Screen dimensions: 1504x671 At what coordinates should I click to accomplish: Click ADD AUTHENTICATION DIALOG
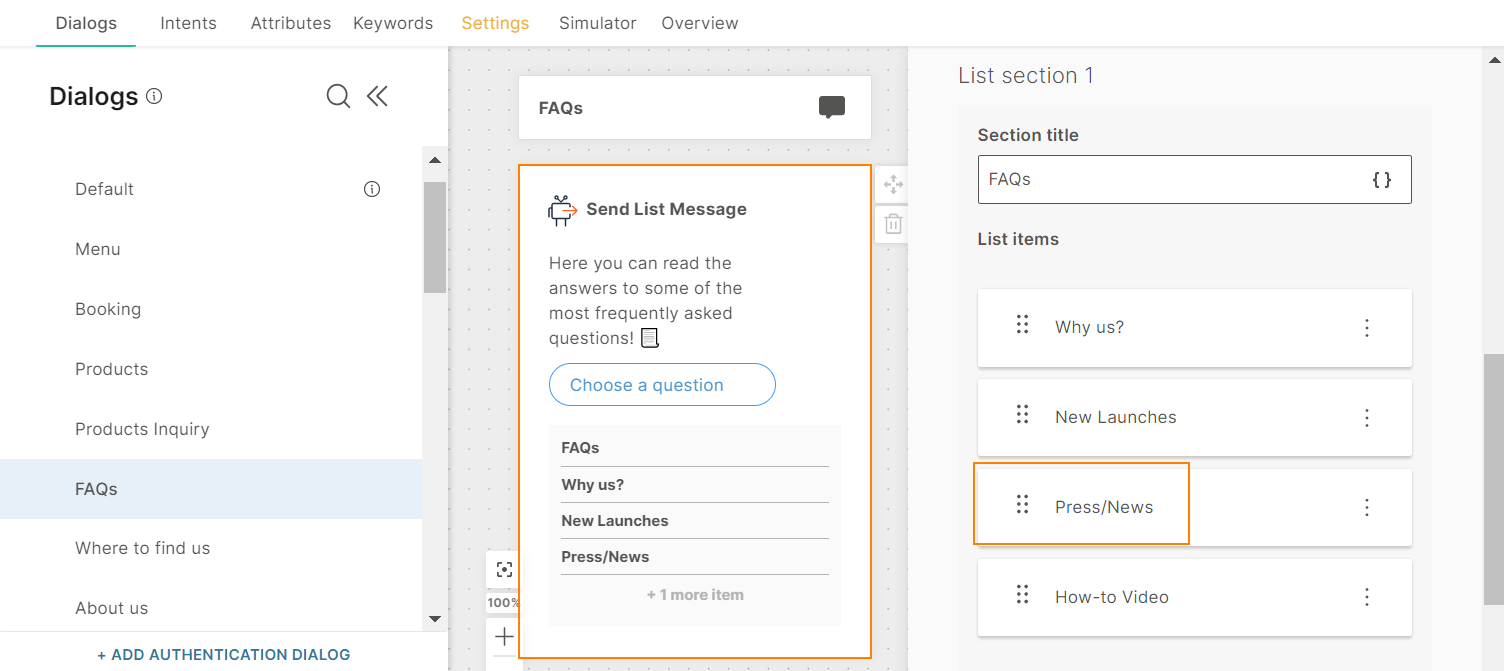[223, 654]
